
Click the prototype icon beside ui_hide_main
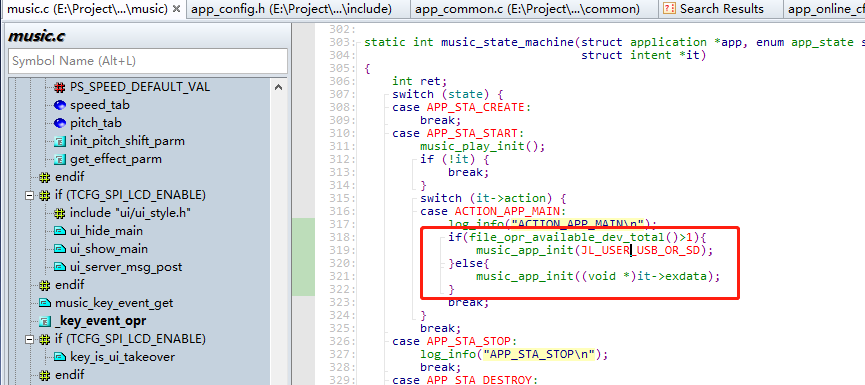pyautogui.click(x=60, y=231)
